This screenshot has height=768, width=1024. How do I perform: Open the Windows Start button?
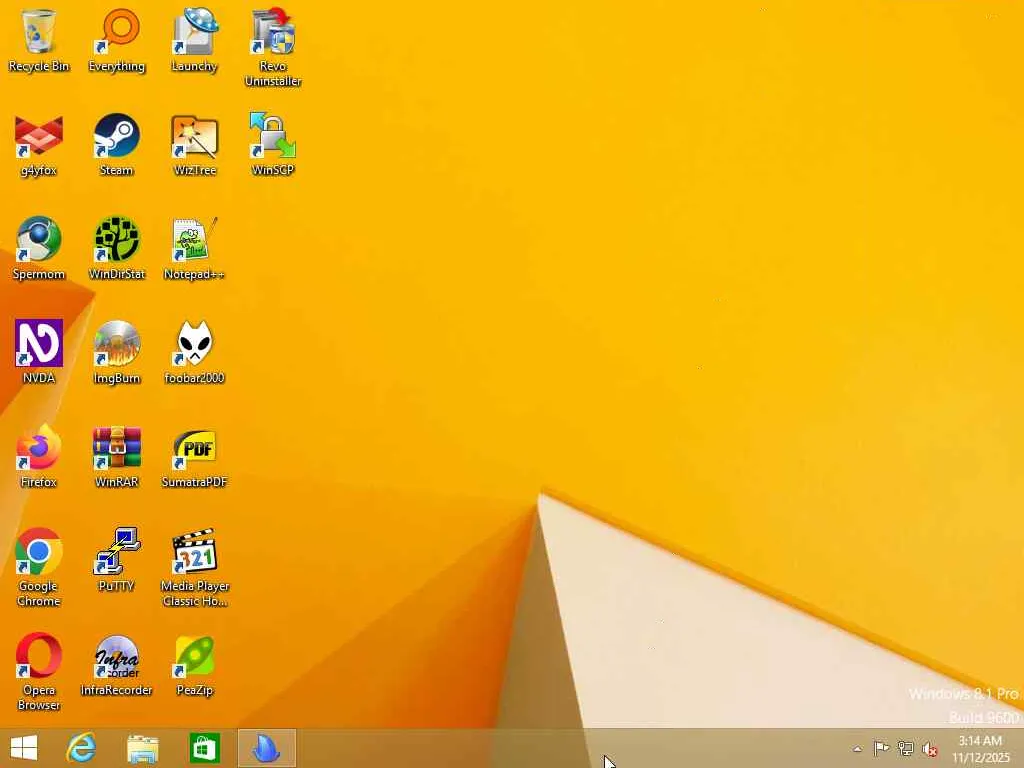(x=24, y=748)
